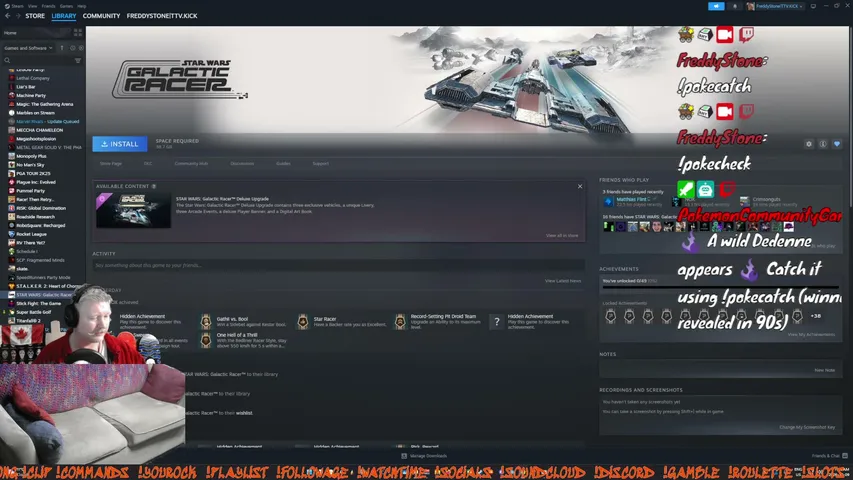Click the ready-to-play filter icon
The height and width of the screenshot is (480, 853).
(81, 48)
